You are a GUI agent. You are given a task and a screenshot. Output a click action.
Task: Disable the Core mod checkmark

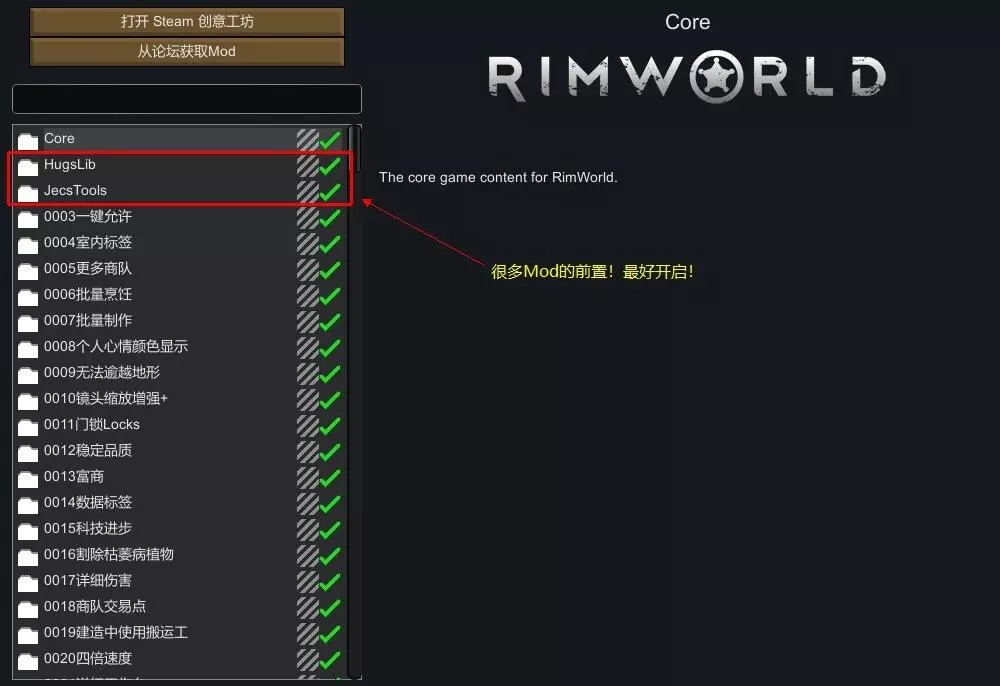tap(330, 140)
